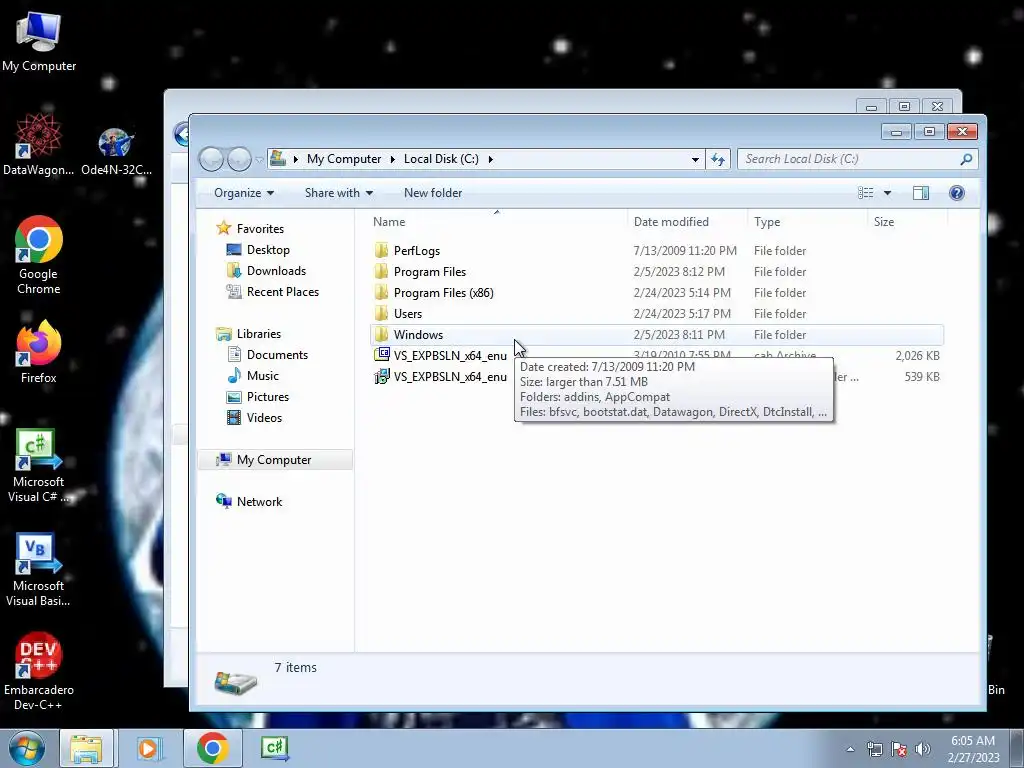The image size is (1024, 768).
Task: Click the network tray icon
Action: click(x=874, y=749)
